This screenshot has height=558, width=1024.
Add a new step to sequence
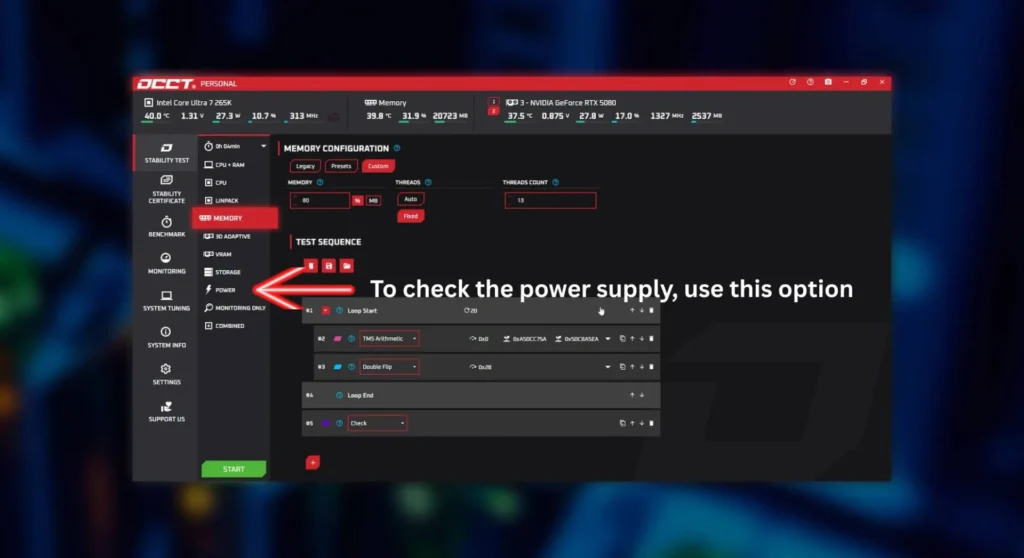(x=313, y=463)
